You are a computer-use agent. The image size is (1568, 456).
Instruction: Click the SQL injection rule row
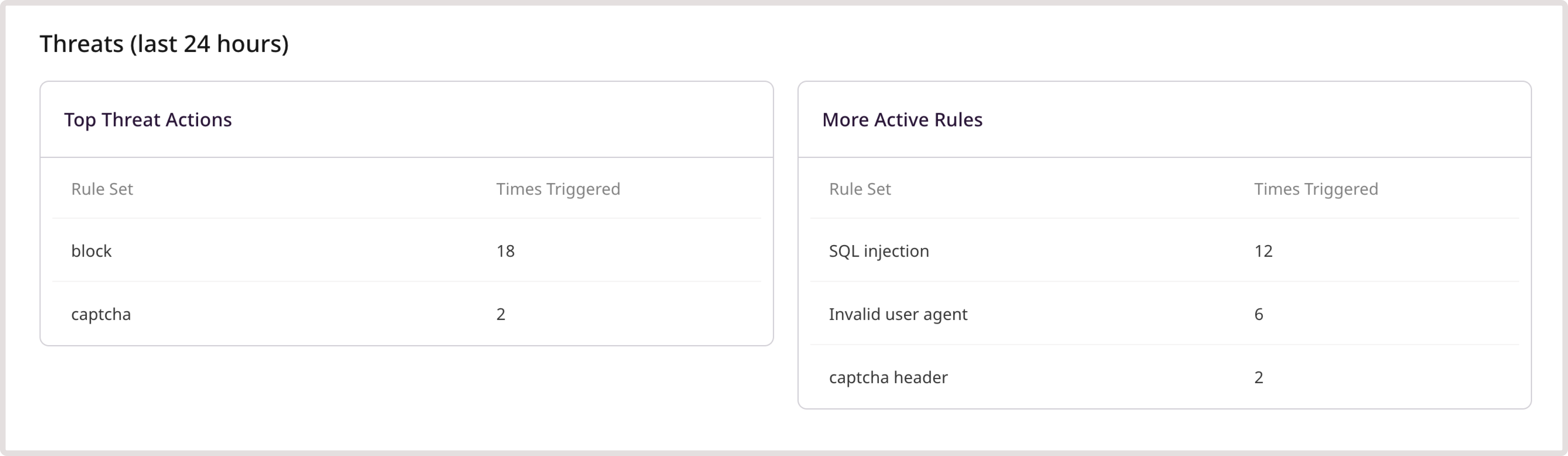pos(879,250)
